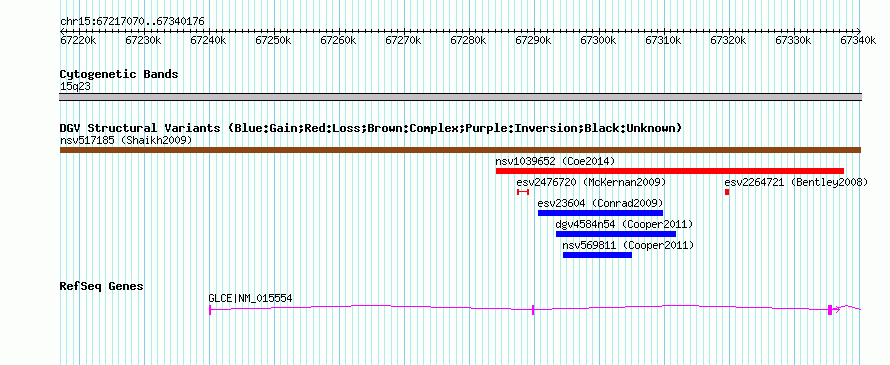Select the nsv569811 blue gain bar

click(597, 255)
